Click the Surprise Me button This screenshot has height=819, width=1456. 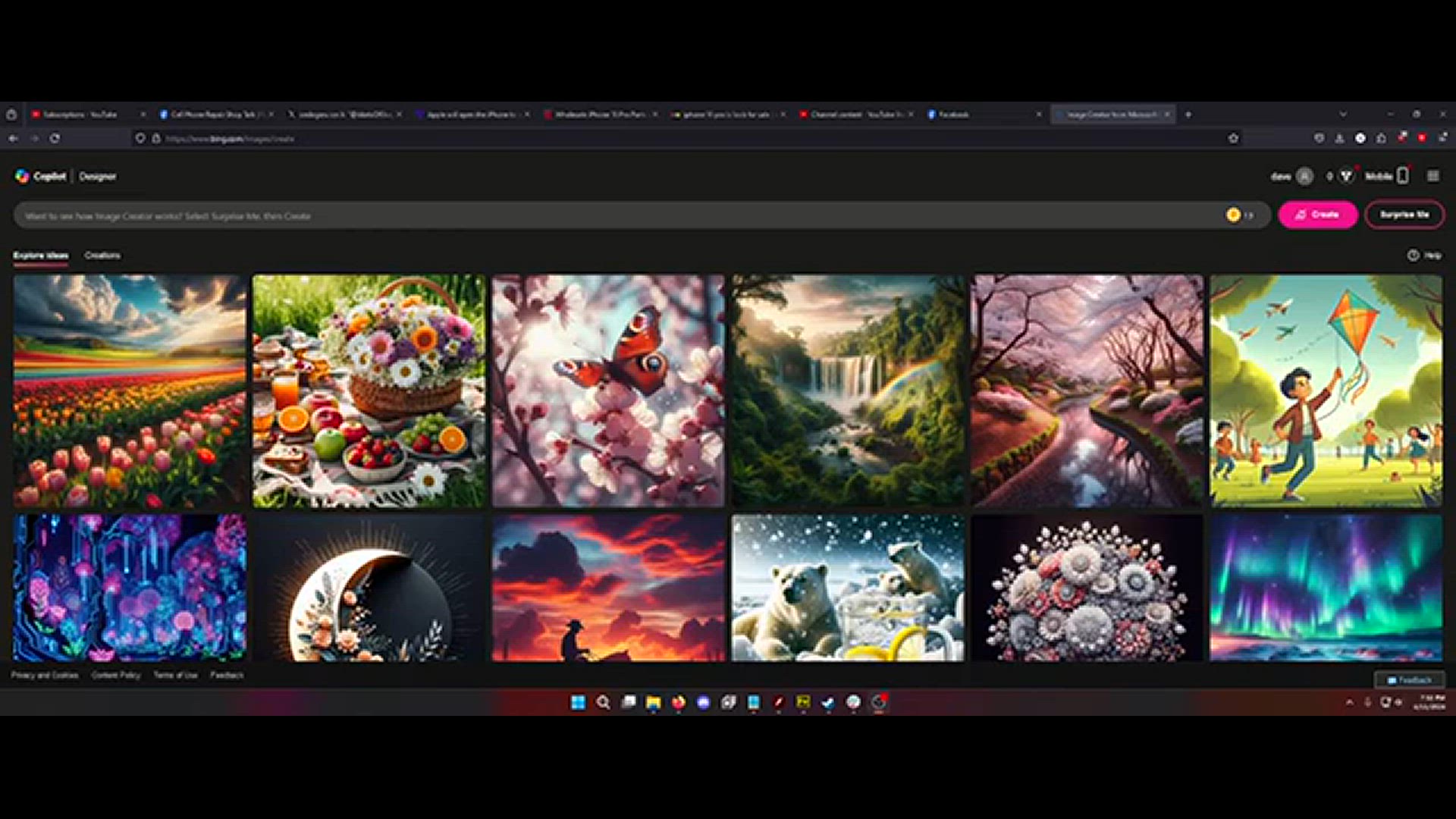[1404, 215]
